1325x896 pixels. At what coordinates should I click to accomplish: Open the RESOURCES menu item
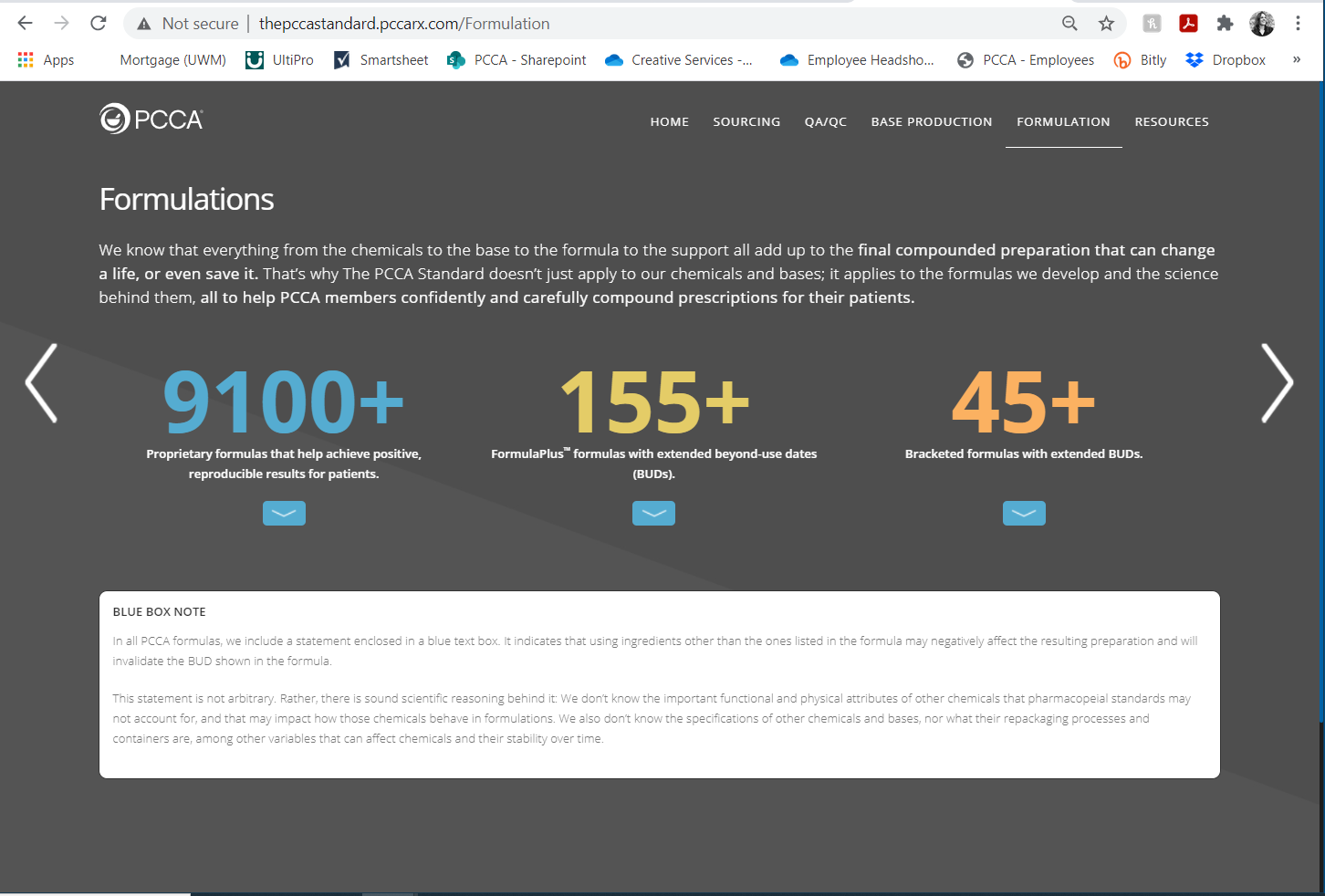point(1172,121)
